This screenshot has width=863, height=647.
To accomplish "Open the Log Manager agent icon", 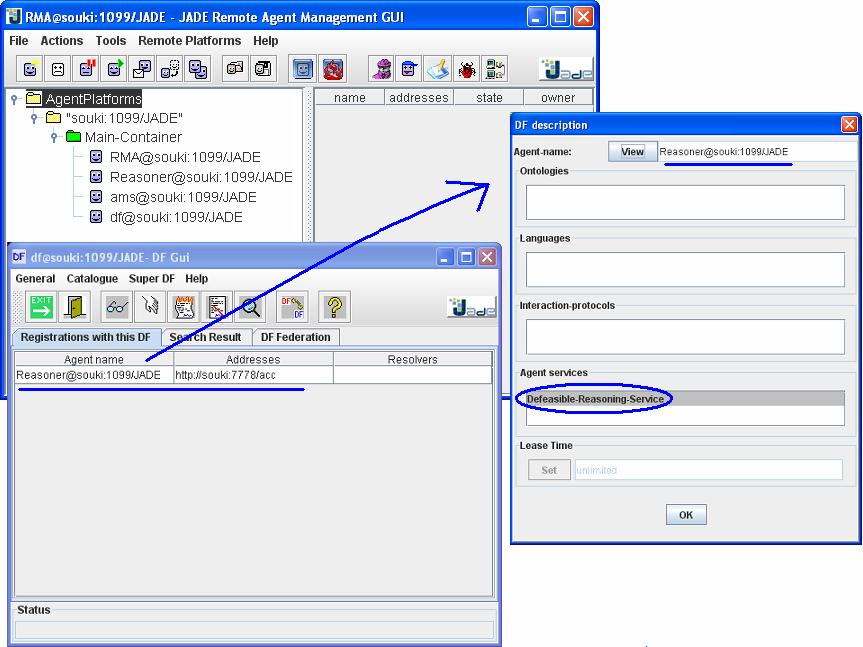I will click(438, 69).
